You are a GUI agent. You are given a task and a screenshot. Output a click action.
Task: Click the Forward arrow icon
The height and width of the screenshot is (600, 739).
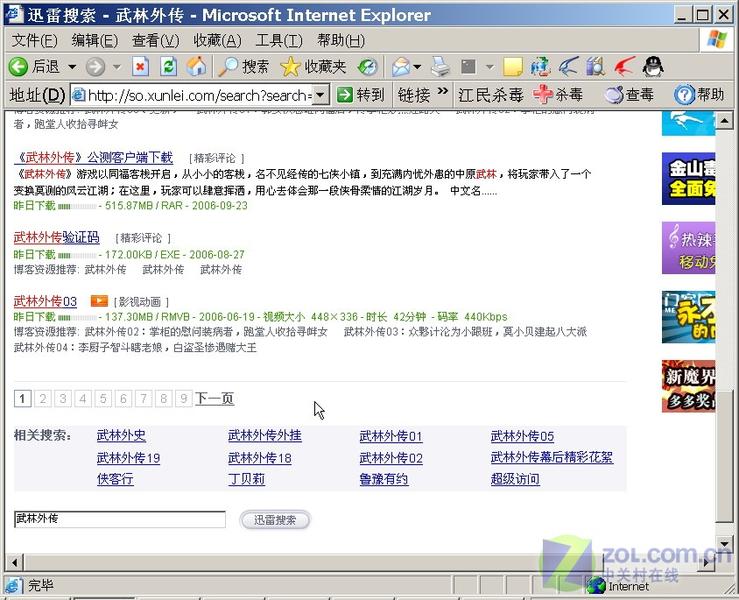tap(95, 66)
